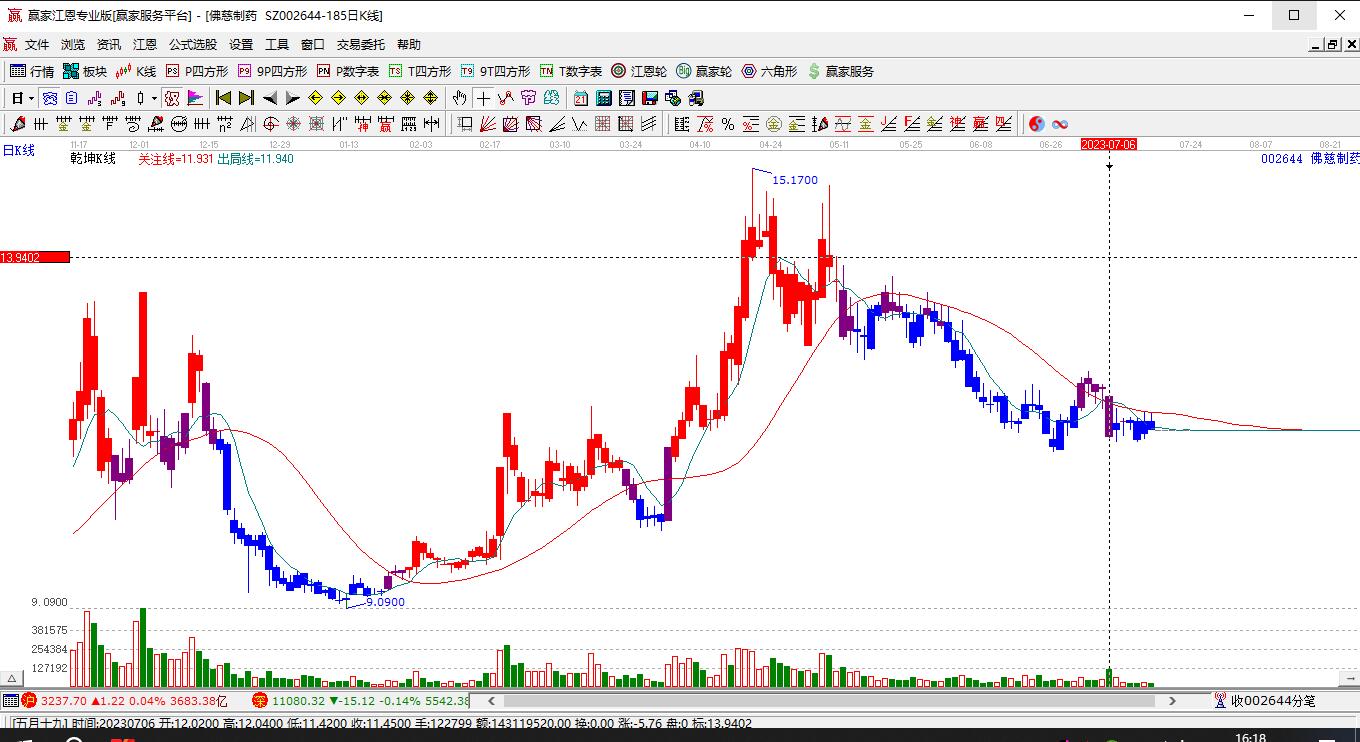Open the 江恩轮 Gann wheel
Viewport: 1360px width, 742px height.
639,71
